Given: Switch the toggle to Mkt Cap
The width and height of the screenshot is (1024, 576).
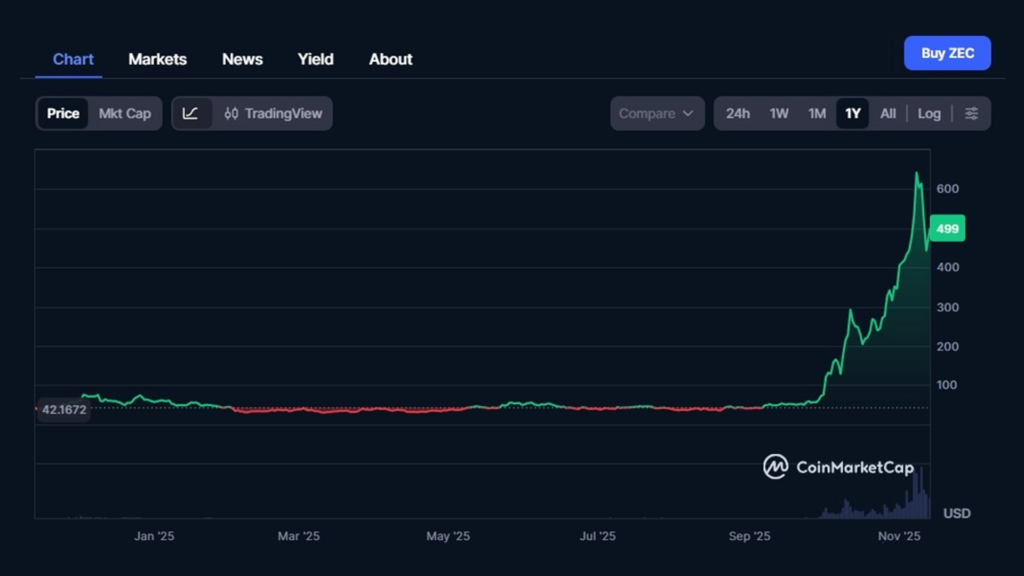Looking at the screenshot, I should [x=125, y=113].
